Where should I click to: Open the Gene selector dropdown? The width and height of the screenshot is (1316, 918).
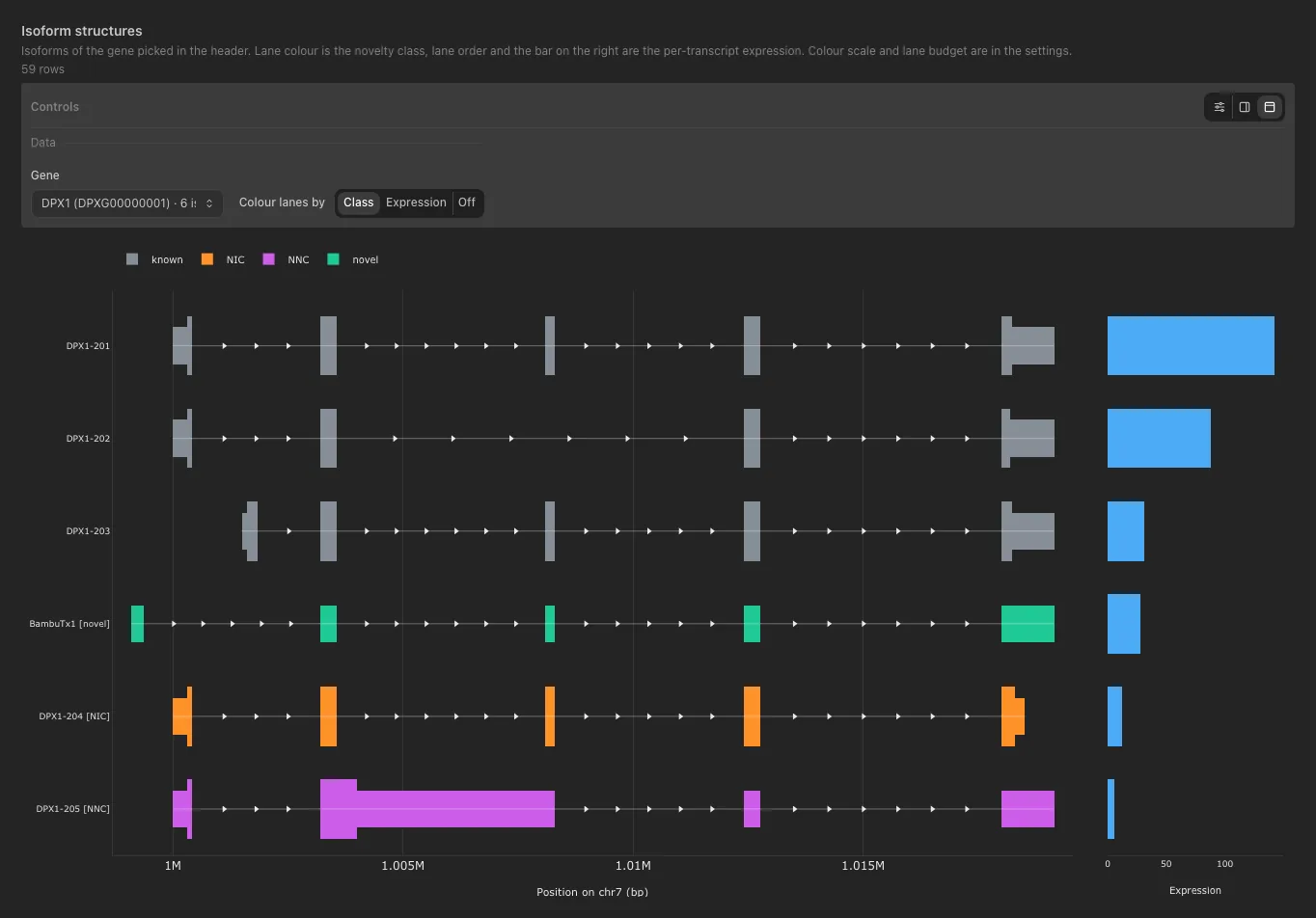[x=127, y=203]
